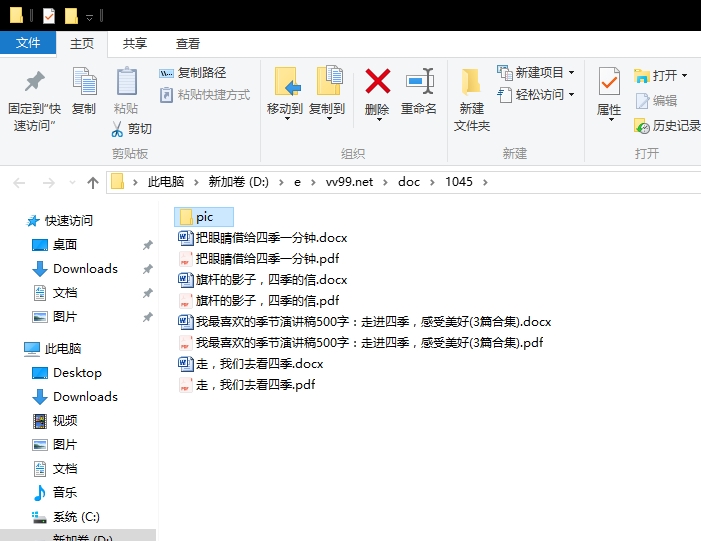
Task: Click the Back navigation arrow
Action: (19, 182)
